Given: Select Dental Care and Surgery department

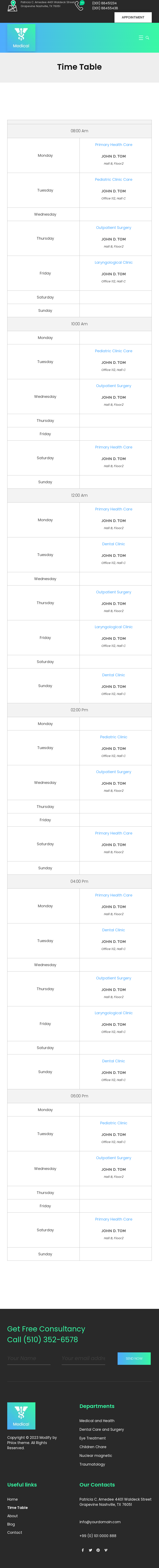Looking at the screenshot, I should 101,1429.
